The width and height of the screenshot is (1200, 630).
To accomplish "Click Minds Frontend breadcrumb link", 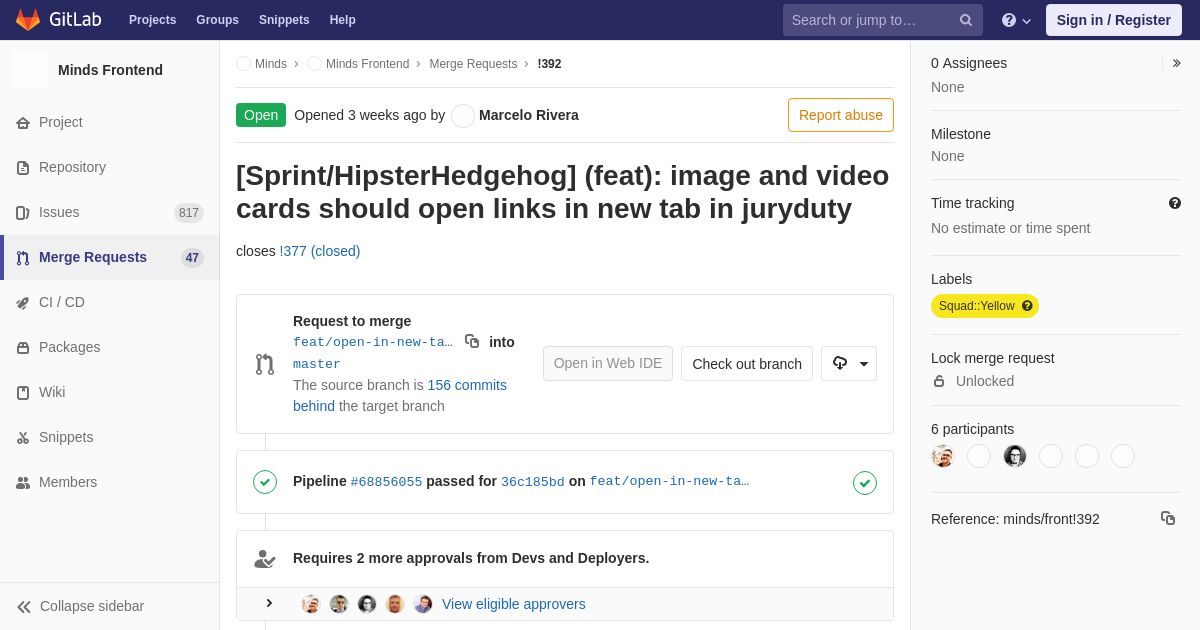I will tap(367, 64).
